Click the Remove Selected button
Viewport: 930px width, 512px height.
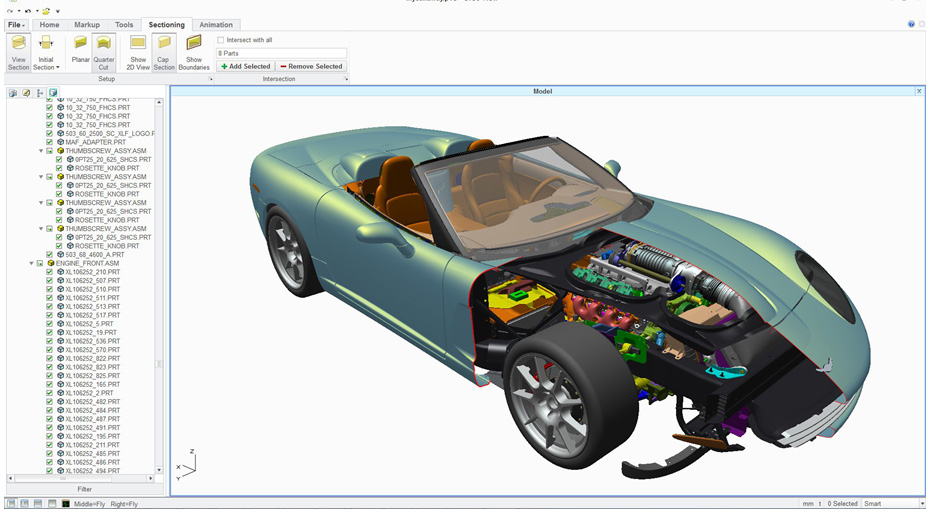[x=311, y=66]
